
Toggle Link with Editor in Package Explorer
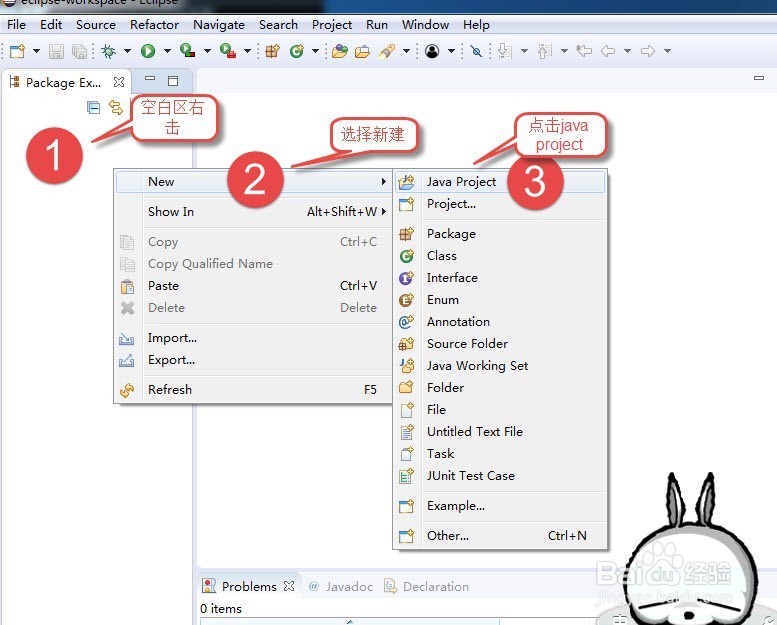click(x=116, y=108)
